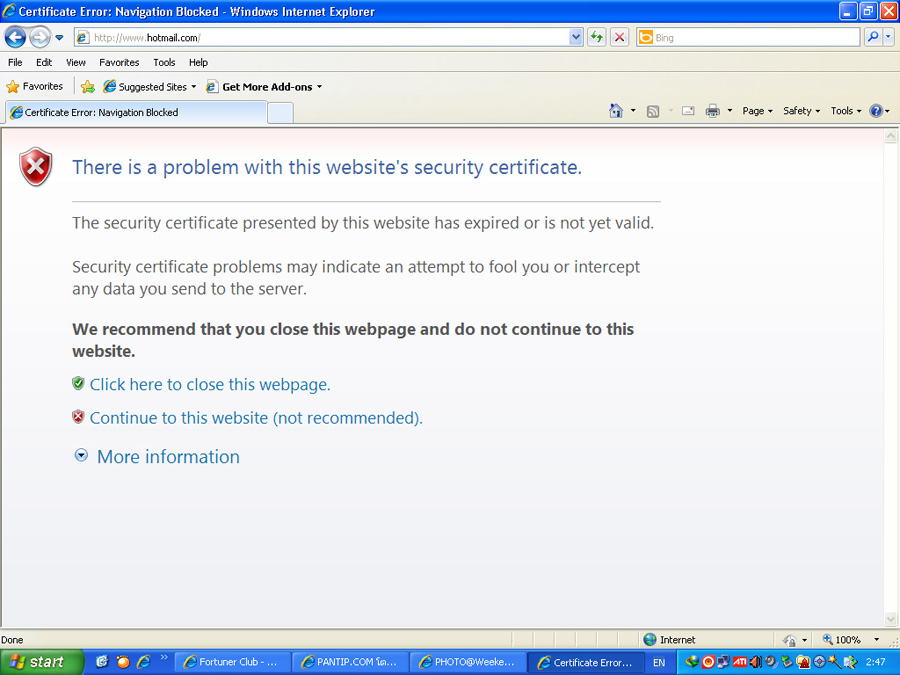Screen dimensions: 900x675
Task: Expand the quick launch chevron overflow
Action: 164,658
